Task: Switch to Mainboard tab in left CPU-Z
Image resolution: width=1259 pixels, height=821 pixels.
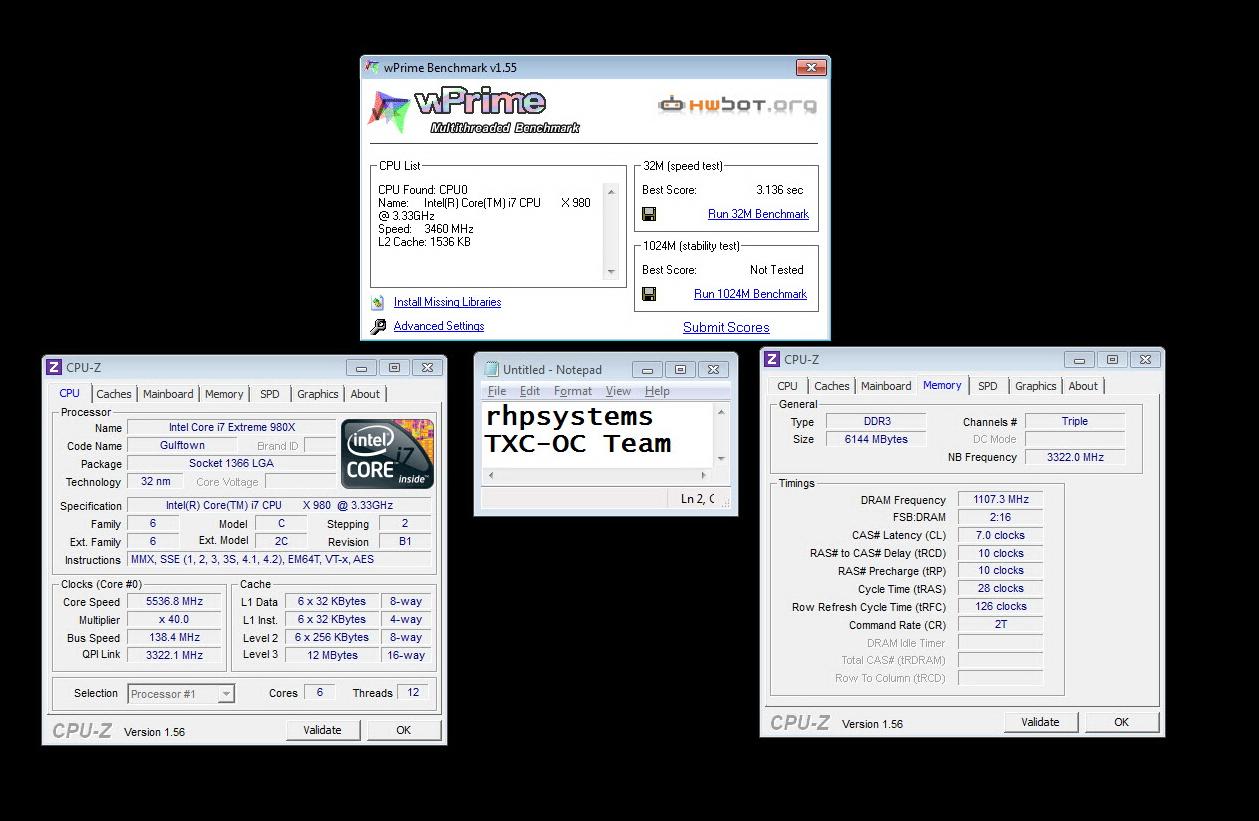Action: pyautogui.click(x=168, y=394)
